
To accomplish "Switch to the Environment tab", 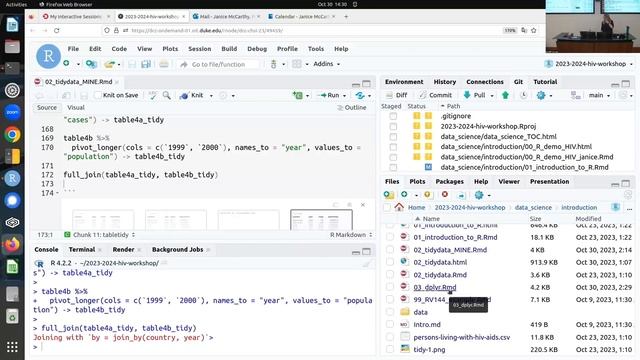I will [x=404, y=82].
